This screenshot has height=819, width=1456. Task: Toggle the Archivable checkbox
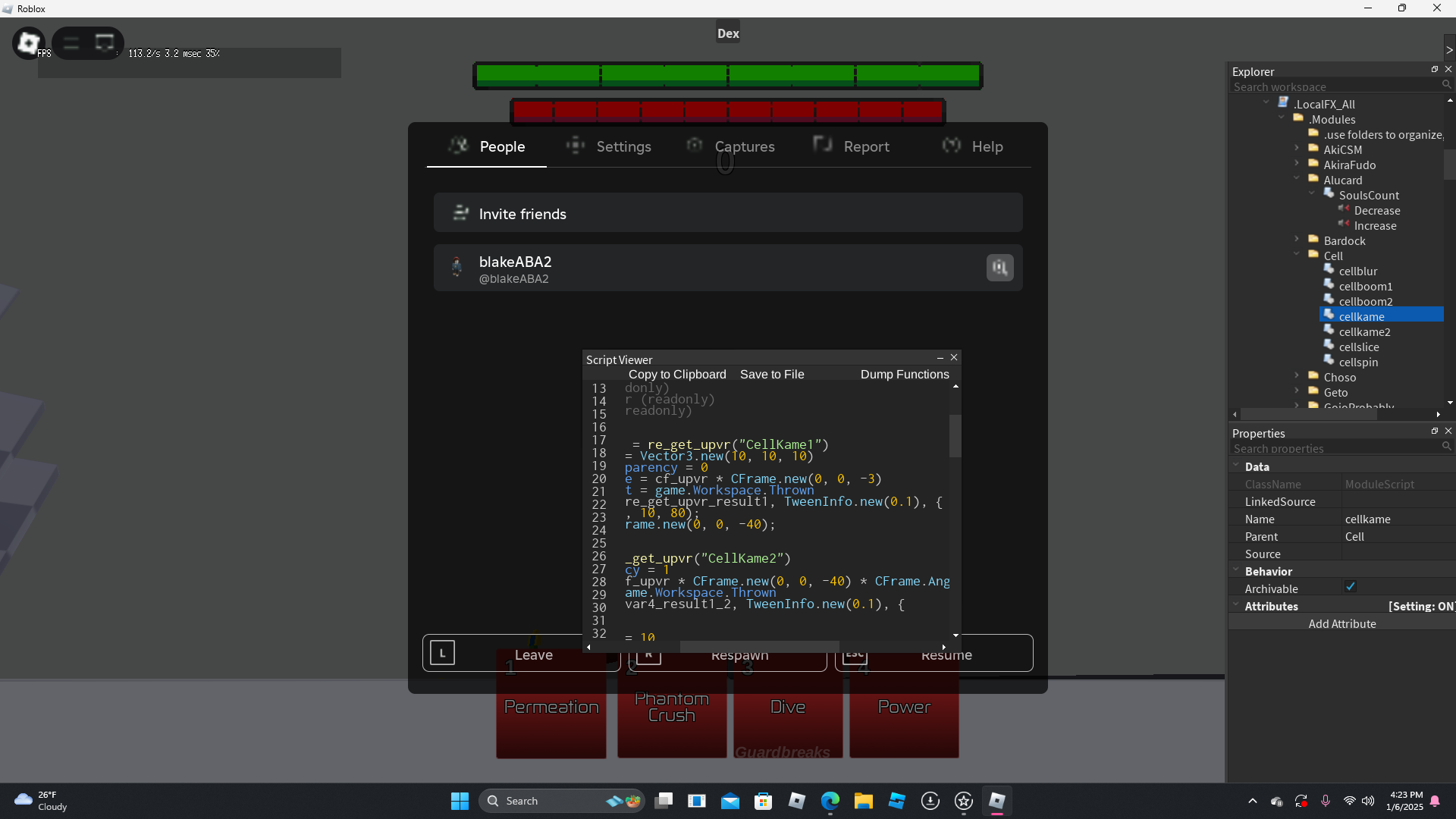point(1351,587)
